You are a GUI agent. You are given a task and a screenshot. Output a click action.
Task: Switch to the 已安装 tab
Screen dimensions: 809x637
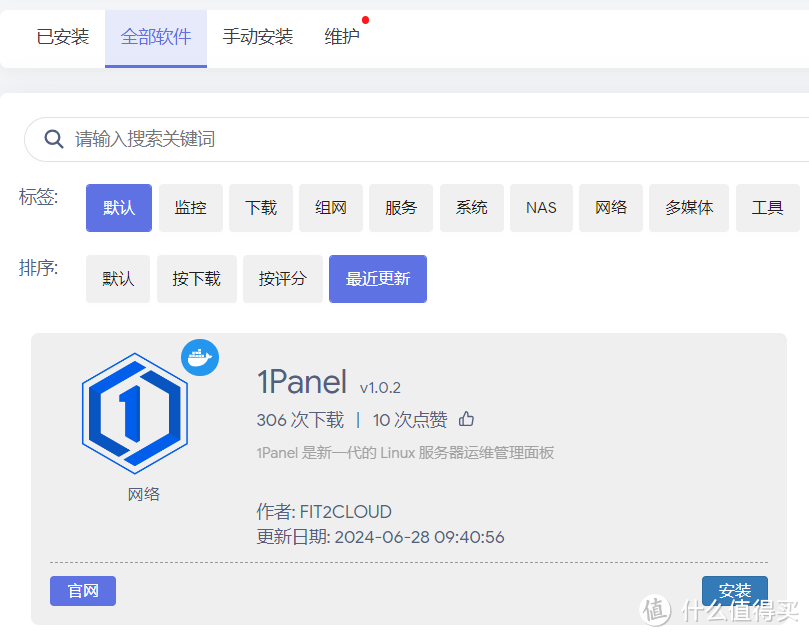click(62, 37)
